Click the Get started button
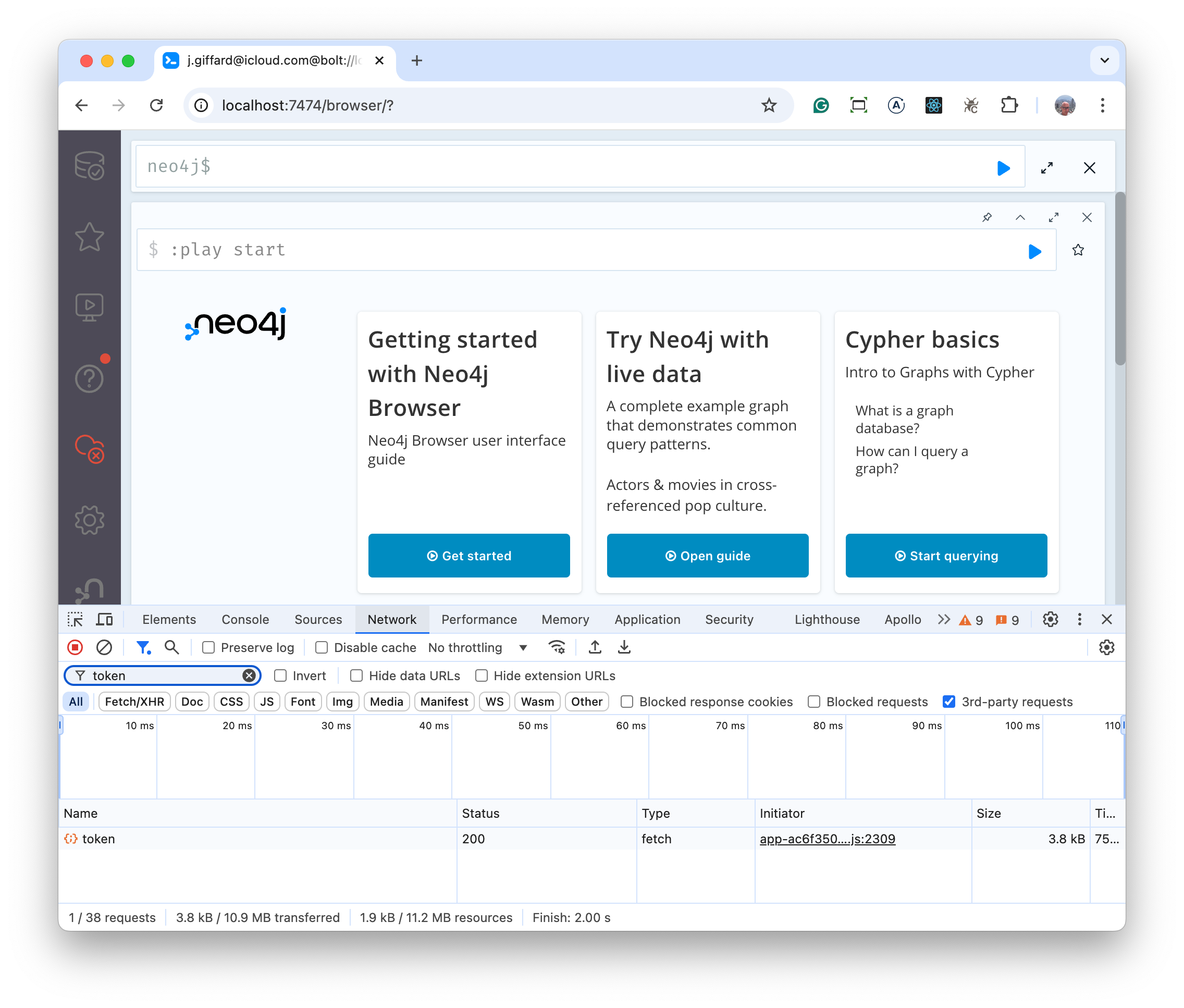 tap(469, 556)
